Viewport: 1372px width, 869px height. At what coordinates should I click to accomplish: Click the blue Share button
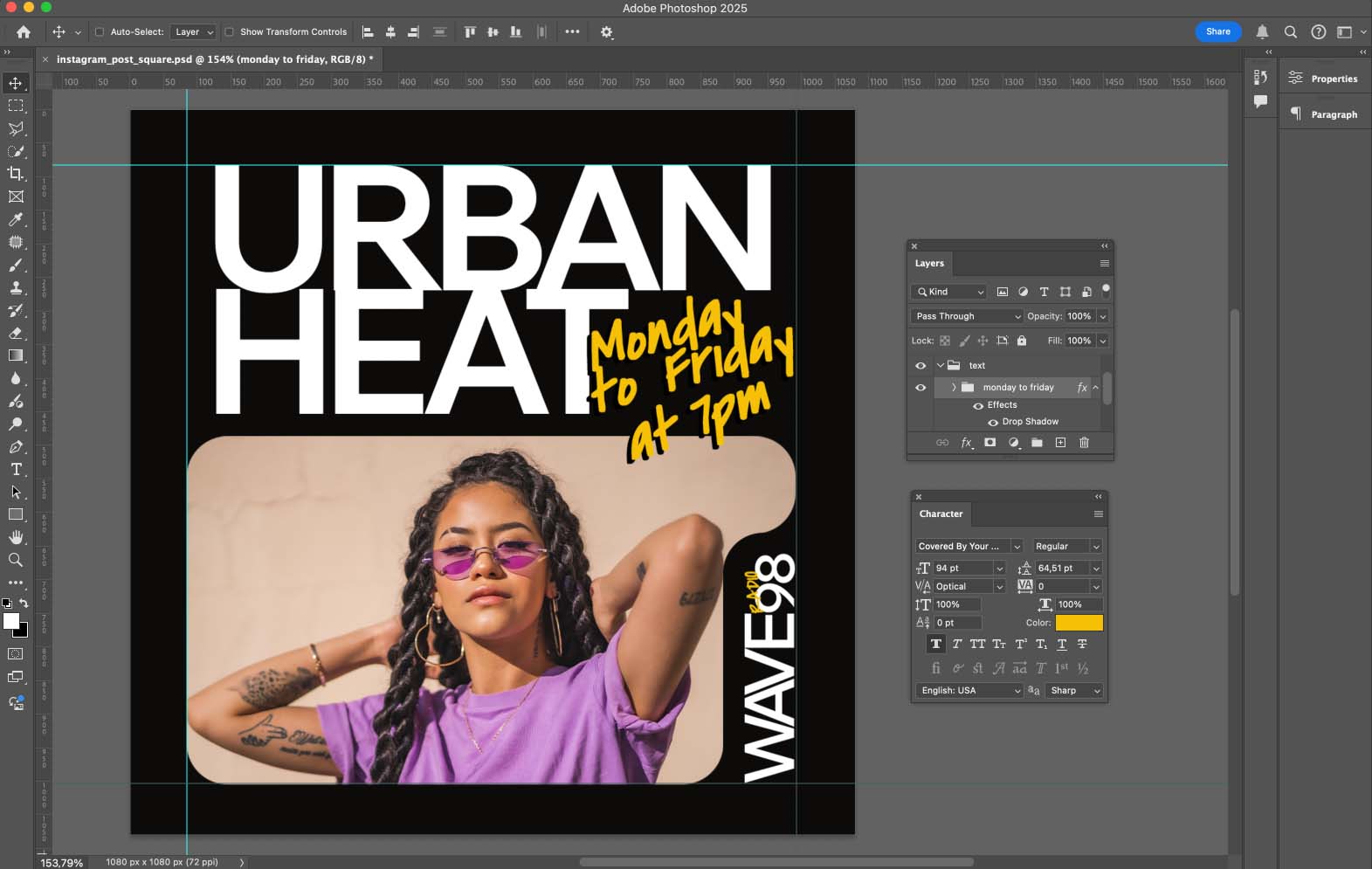1217,31
